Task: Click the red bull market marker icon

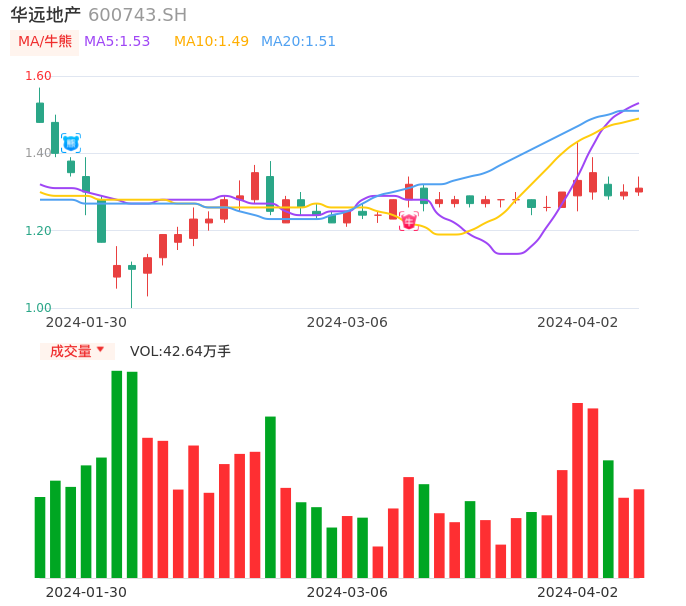Action: (x=409, y=221)
